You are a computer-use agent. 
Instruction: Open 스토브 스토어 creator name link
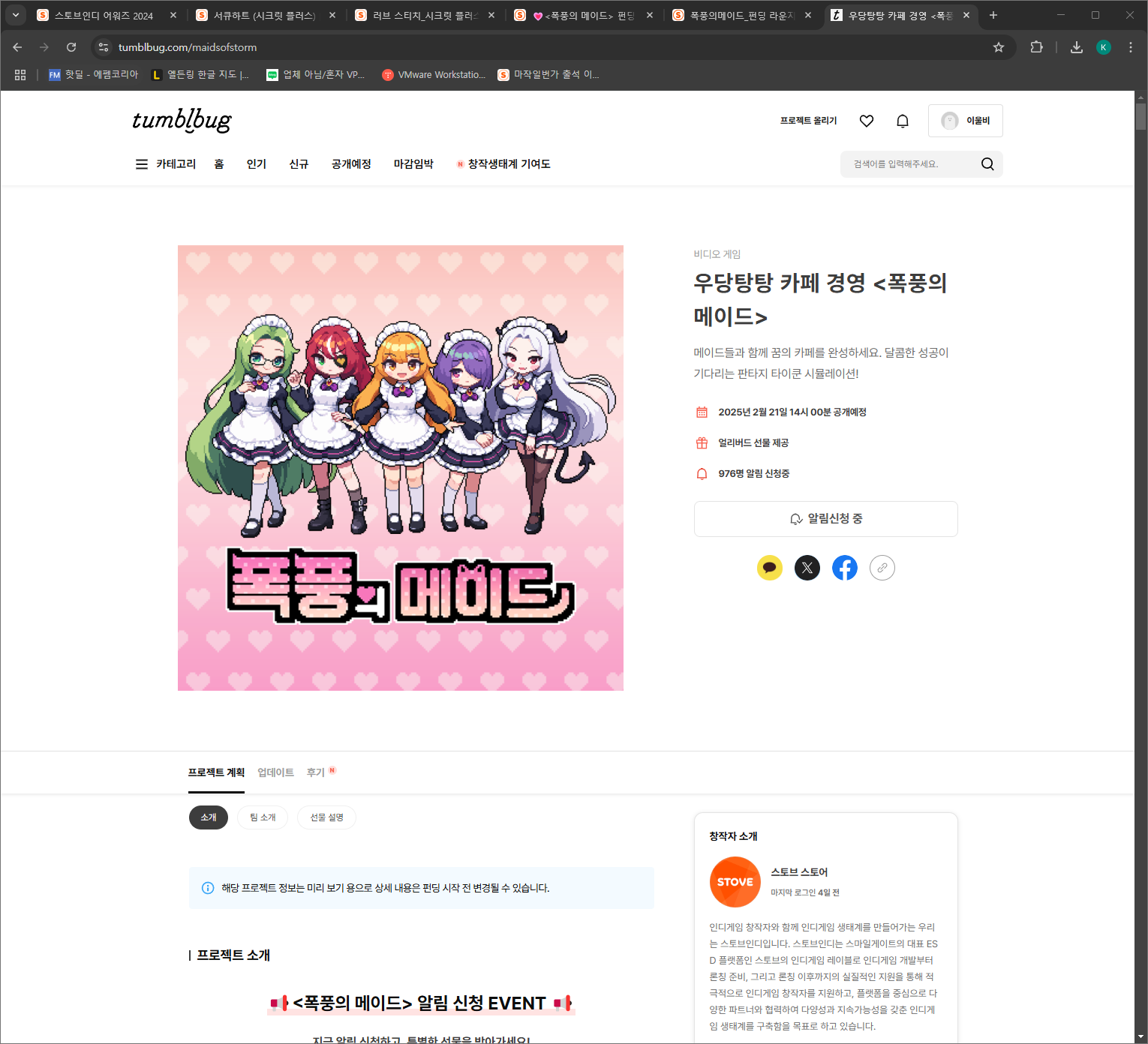pyautogui.click(x=799, y=872)
